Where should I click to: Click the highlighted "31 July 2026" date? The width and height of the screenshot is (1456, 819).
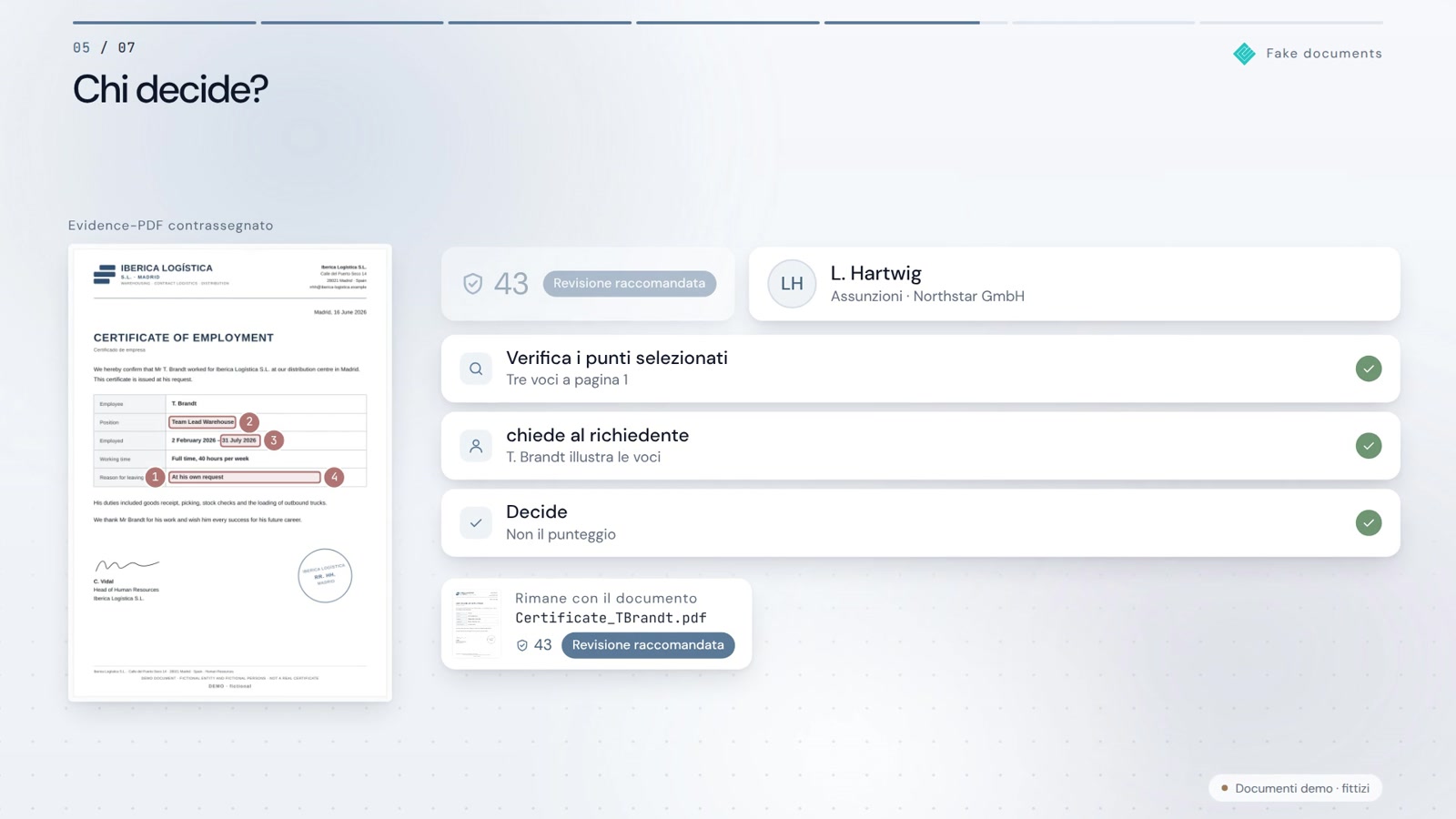pos(240,440)
